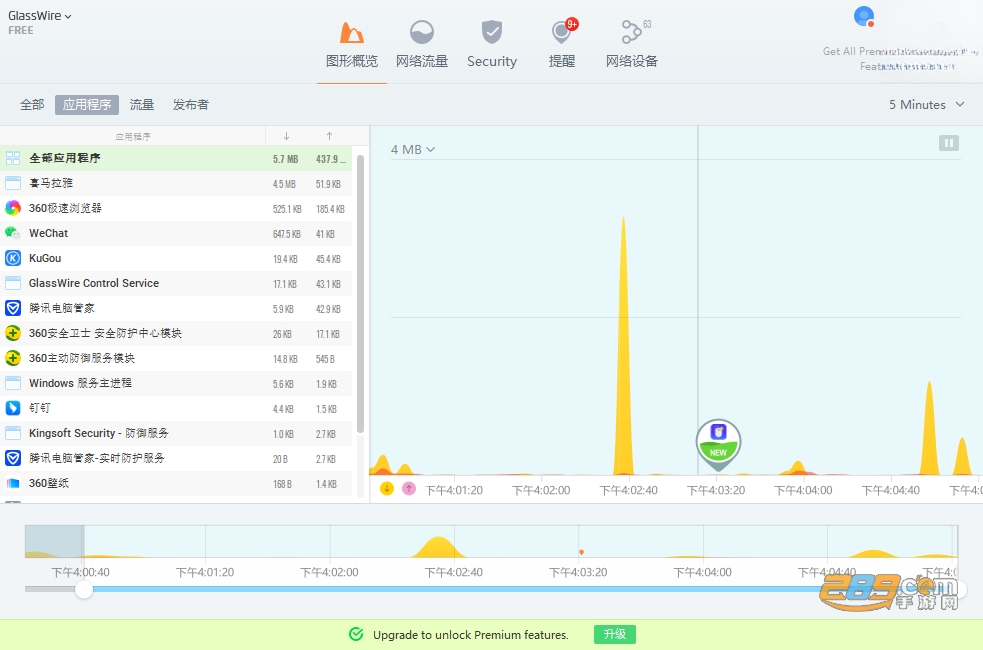This screenshot has height=650, width=983.
Task: Toggle the yellow download traffic indicator
Action: 387,488
